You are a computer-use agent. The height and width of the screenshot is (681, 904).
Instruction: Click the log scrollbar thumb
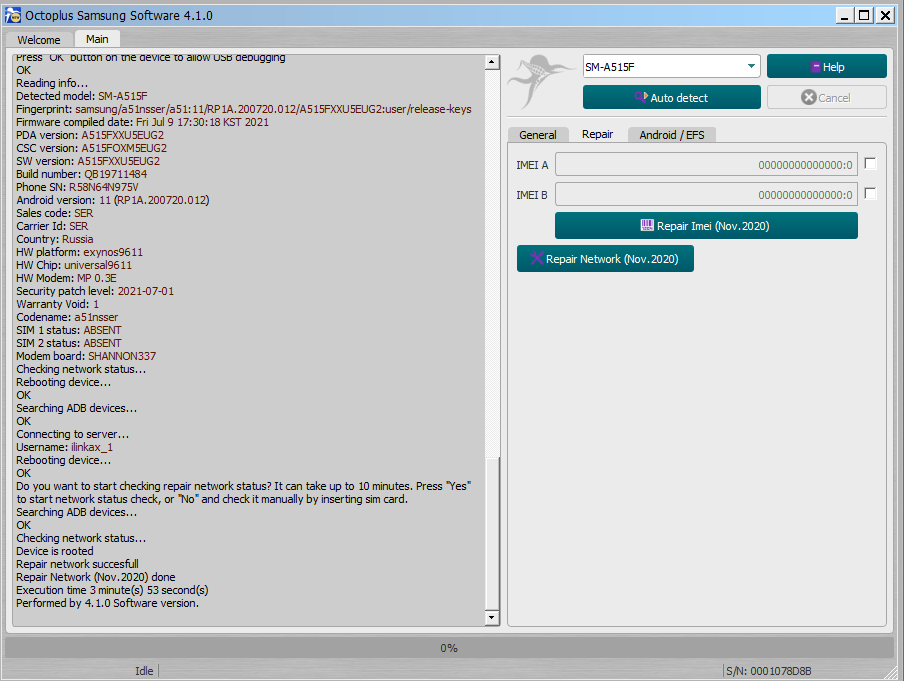tap(492, 533)
